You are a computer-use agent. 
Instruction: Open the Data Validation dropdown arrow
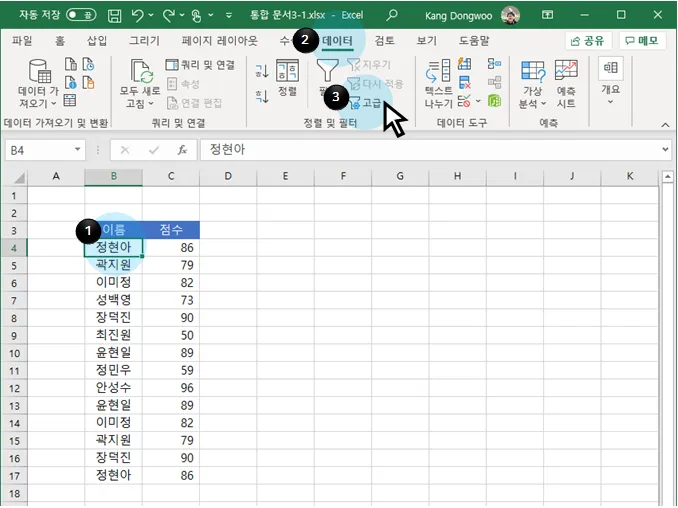pyautogui.click(x=478, y=102)
